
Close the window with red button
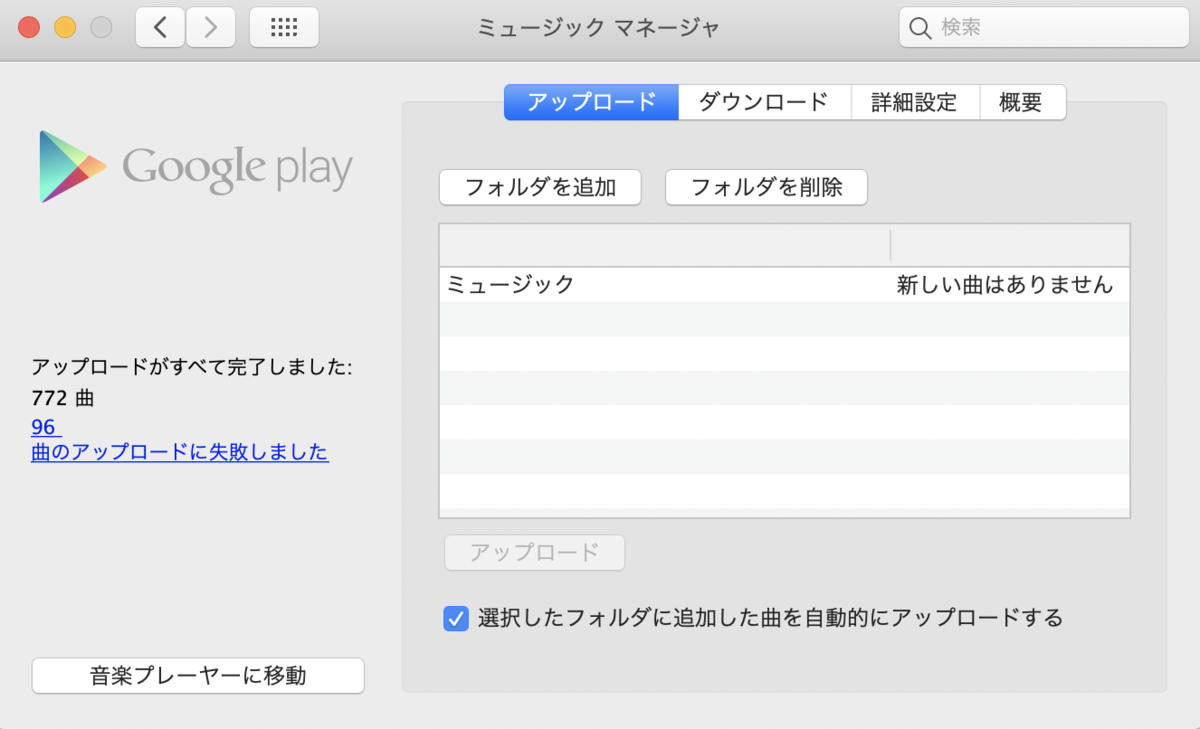pyautogui.click(x=28, y=28)
